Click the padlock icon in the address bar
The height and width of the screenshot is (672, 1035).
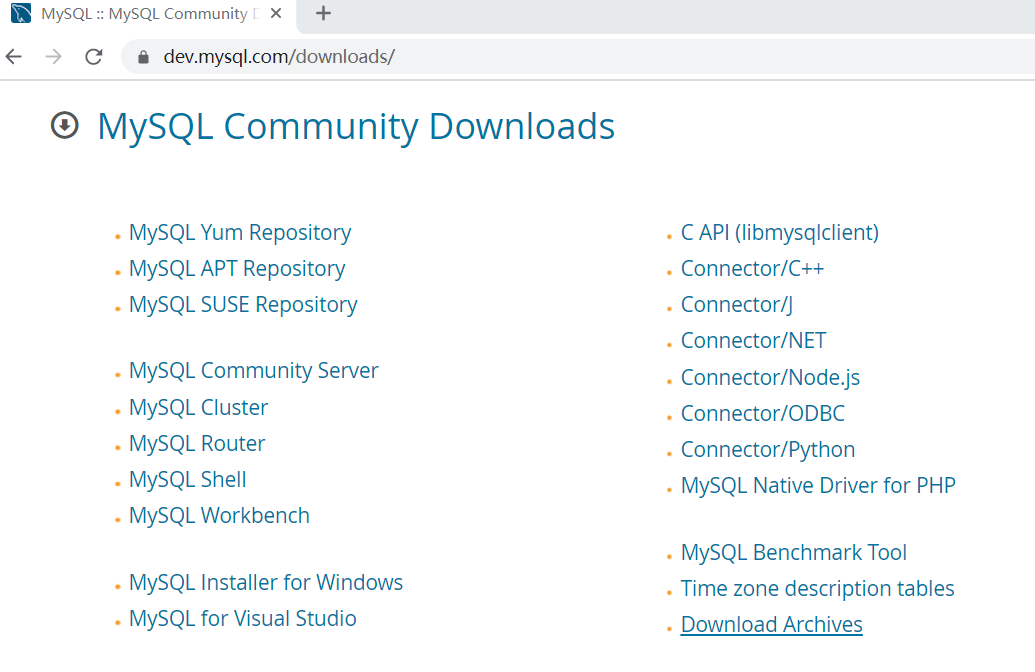[x=142, y=57]
